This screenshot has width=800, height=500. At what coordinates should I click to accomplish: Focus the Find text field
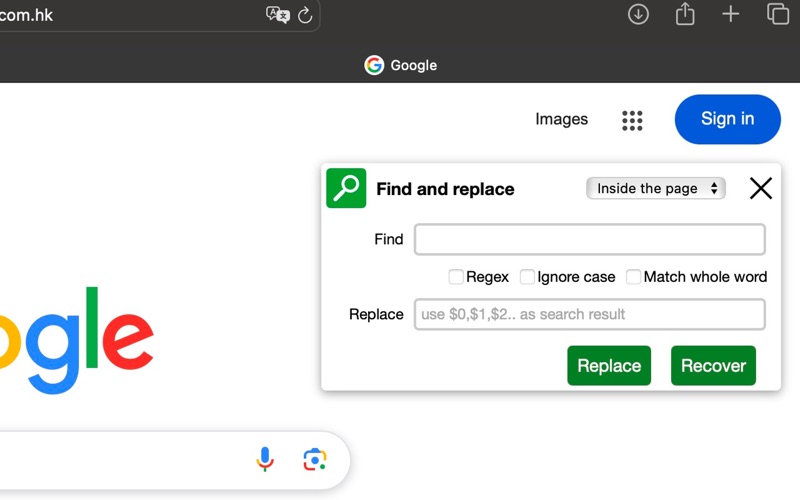[x=589, y=239]
